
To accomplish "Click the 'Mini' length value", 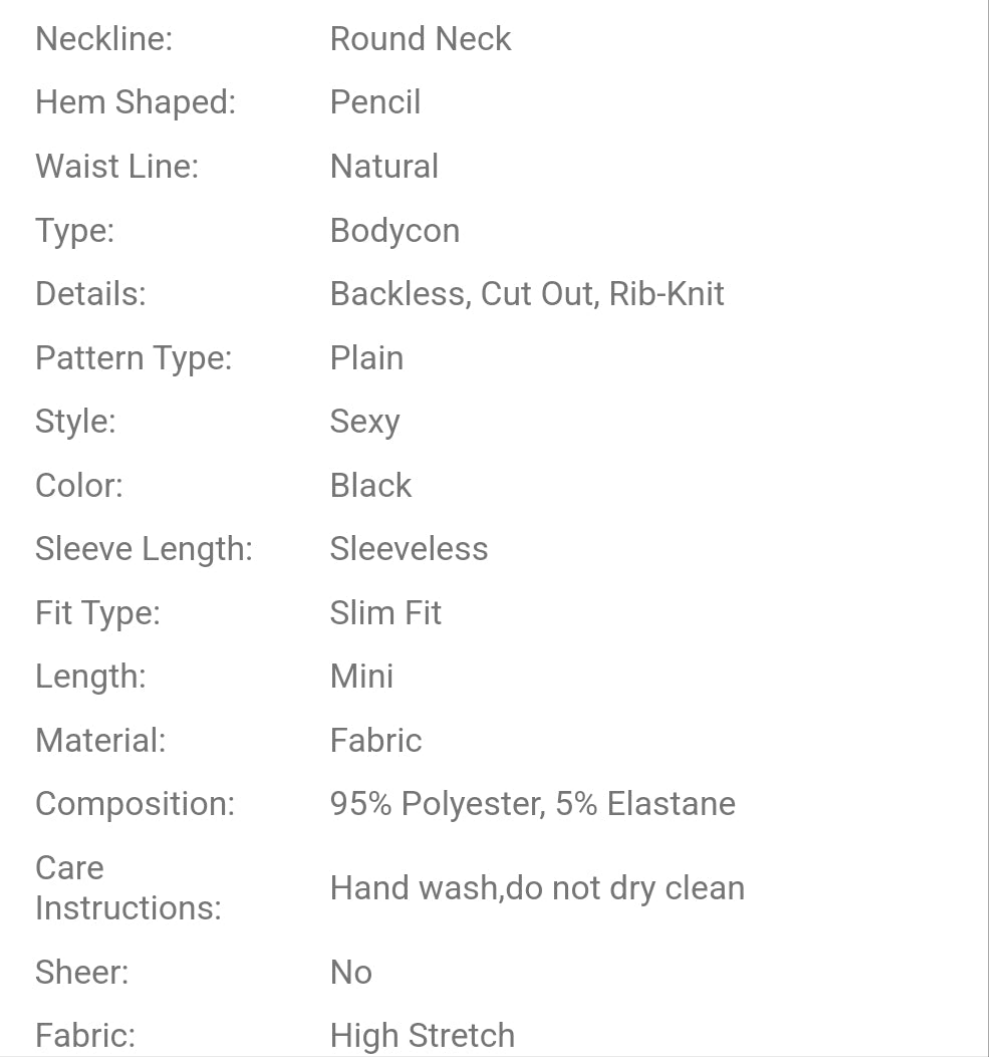I will pos(362,677).
